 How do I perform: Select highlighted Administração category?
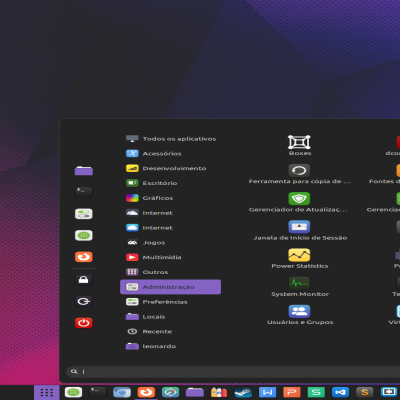[170, 287]
